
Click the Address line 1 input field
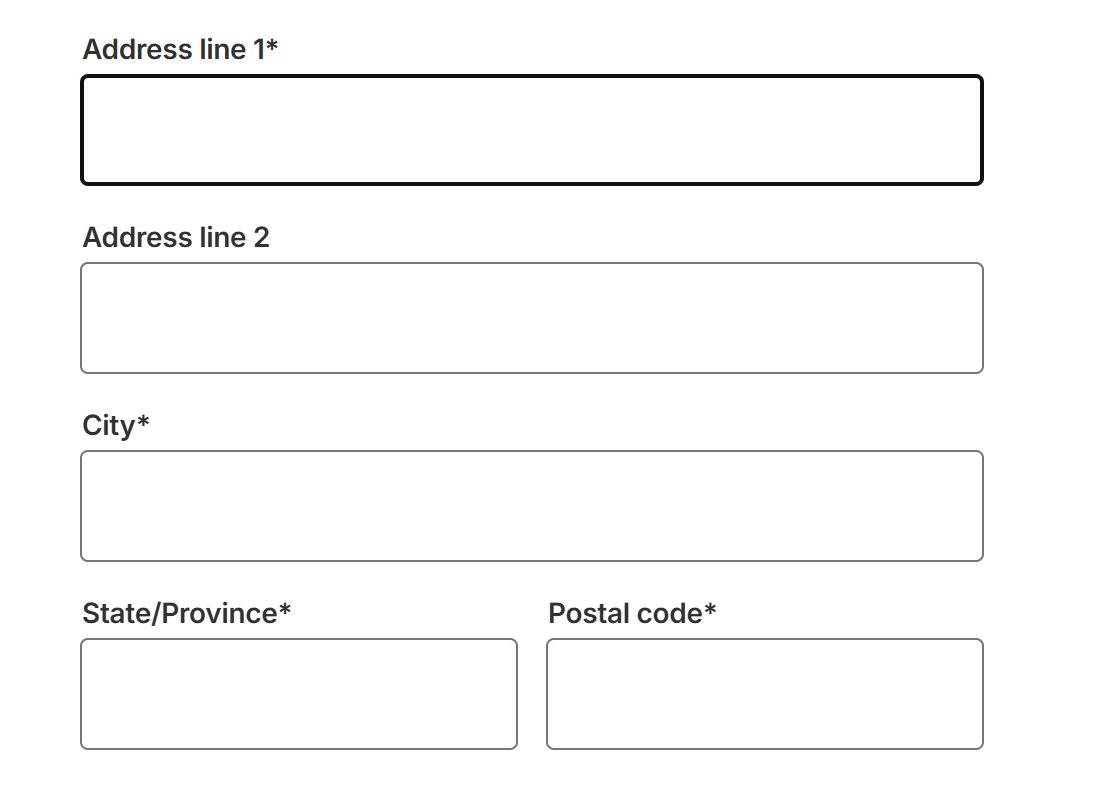pos(531,130)
